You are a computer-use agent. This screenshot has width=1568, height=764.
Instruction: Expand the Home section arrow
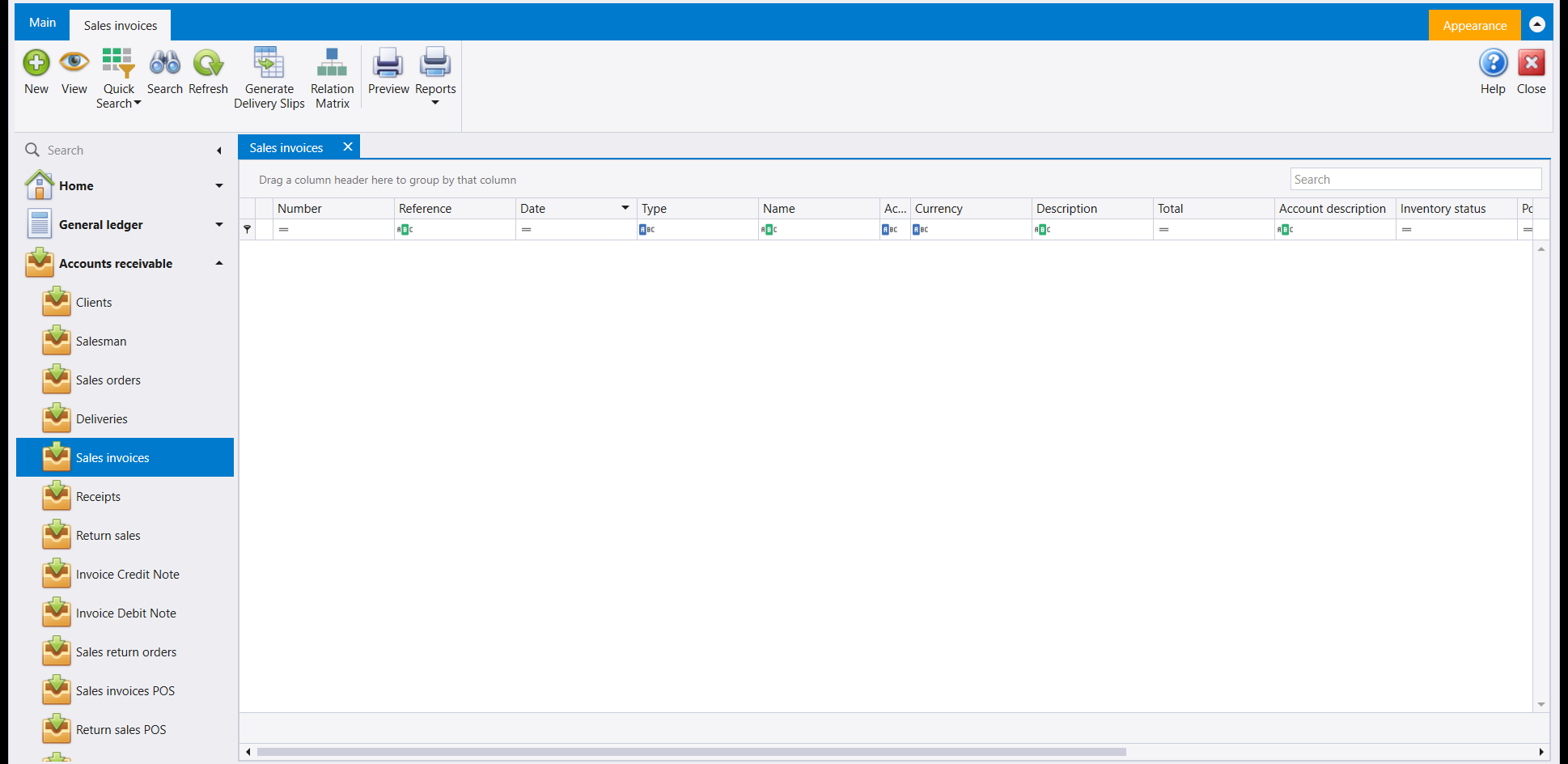[218, 185]
